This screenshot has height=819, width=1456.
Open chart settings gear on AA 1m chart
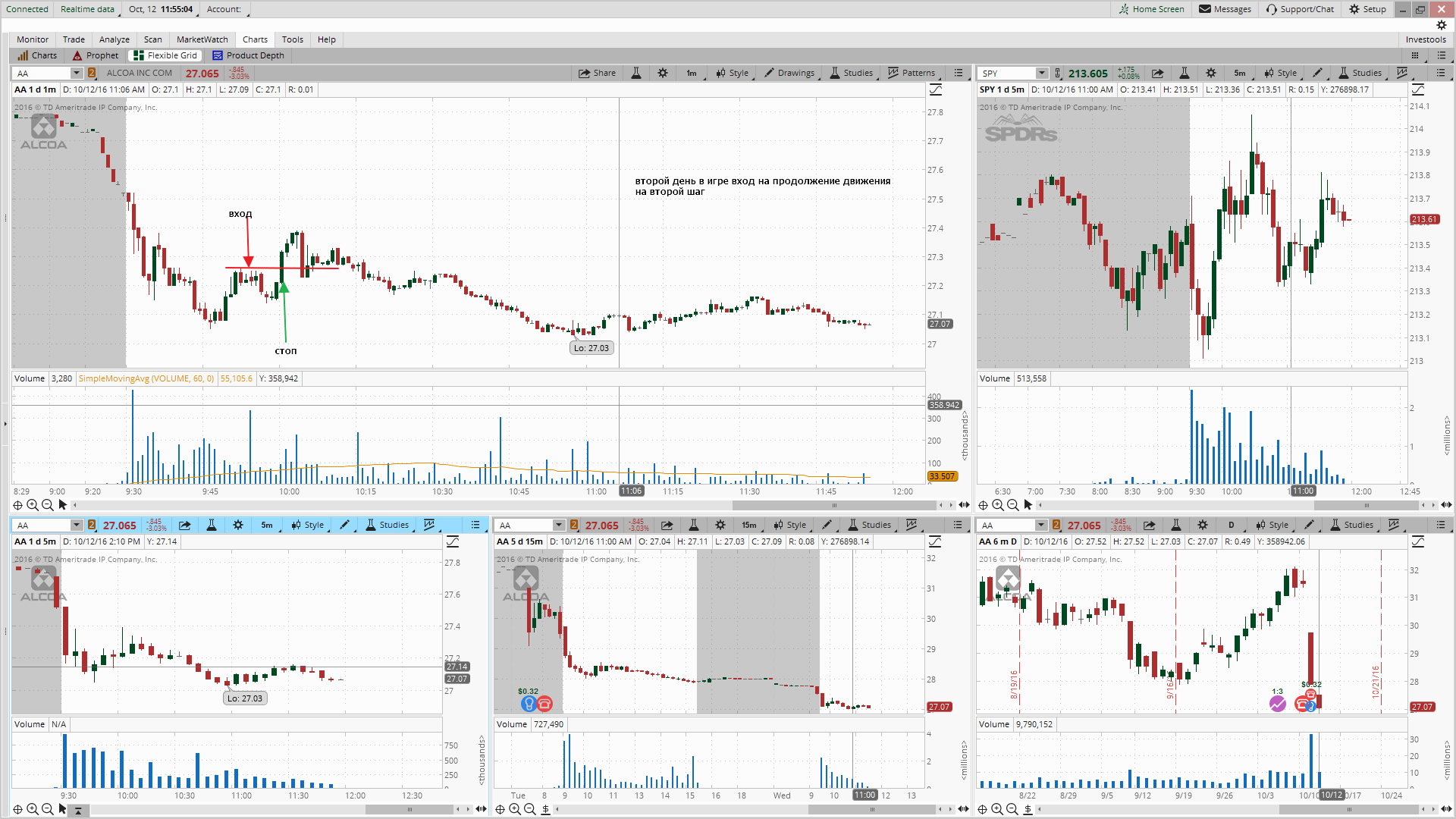pyautogui.click(x=663, y=73)
